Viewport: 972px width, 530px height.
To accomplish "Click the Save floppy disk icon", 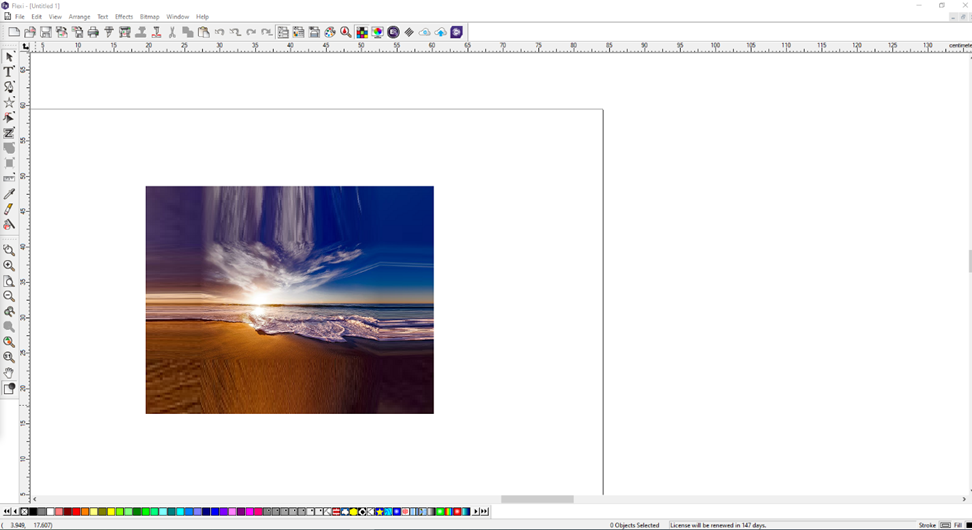I will pyautogui.click(x=46, y=32).
